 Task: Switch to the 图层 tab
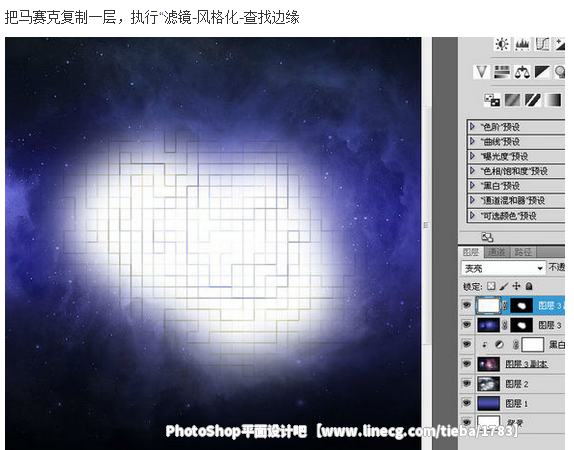471,252
